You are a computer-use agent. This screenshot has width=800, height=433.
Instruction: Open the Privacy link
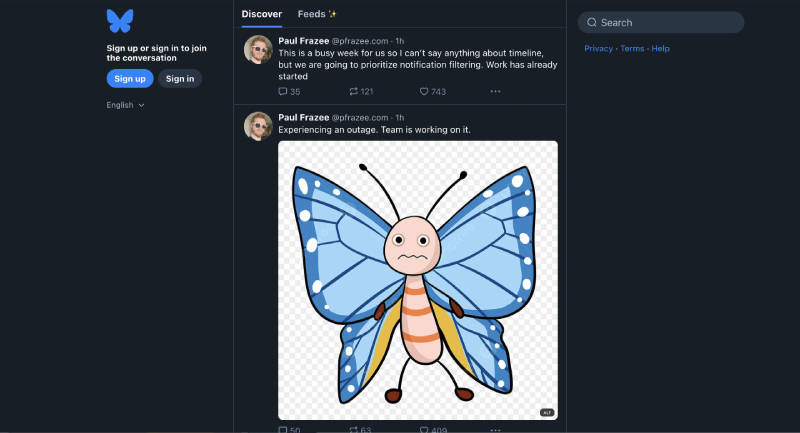[598, 48]
